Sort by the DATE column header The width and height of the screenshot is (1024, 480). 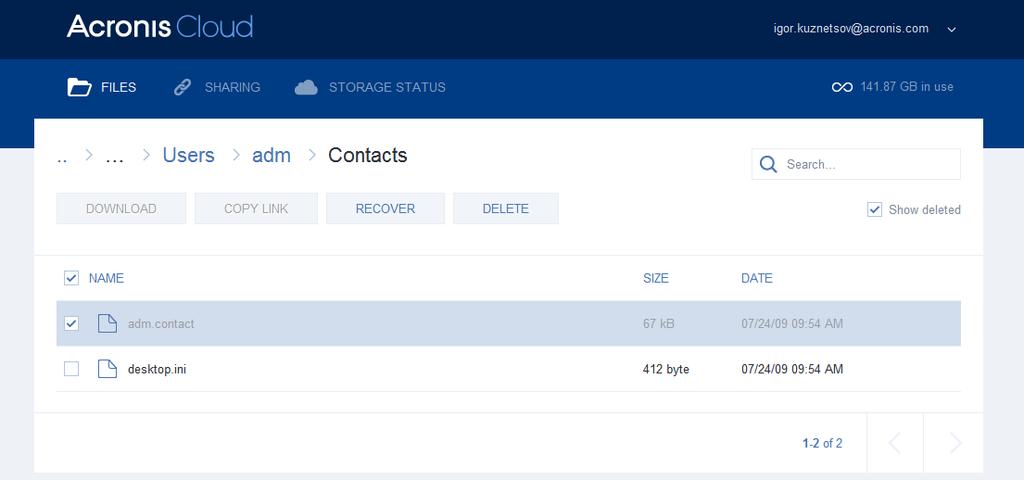click(756, 278)
